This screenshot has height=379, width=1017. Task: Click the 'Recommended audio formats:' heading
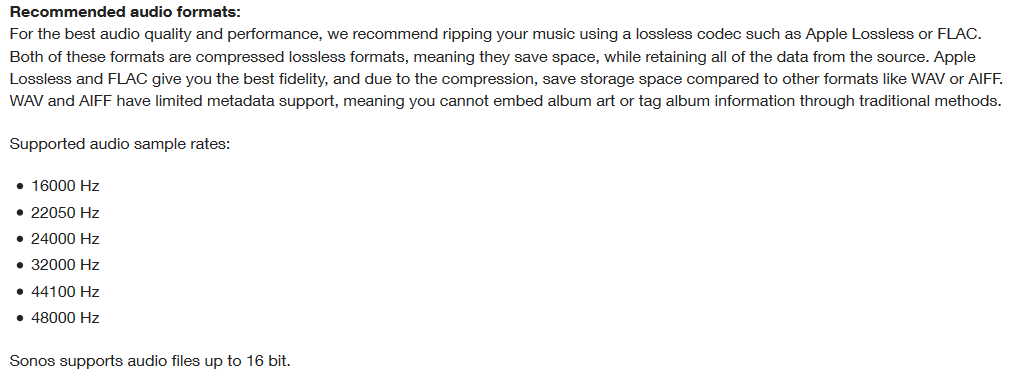[125, 12]
